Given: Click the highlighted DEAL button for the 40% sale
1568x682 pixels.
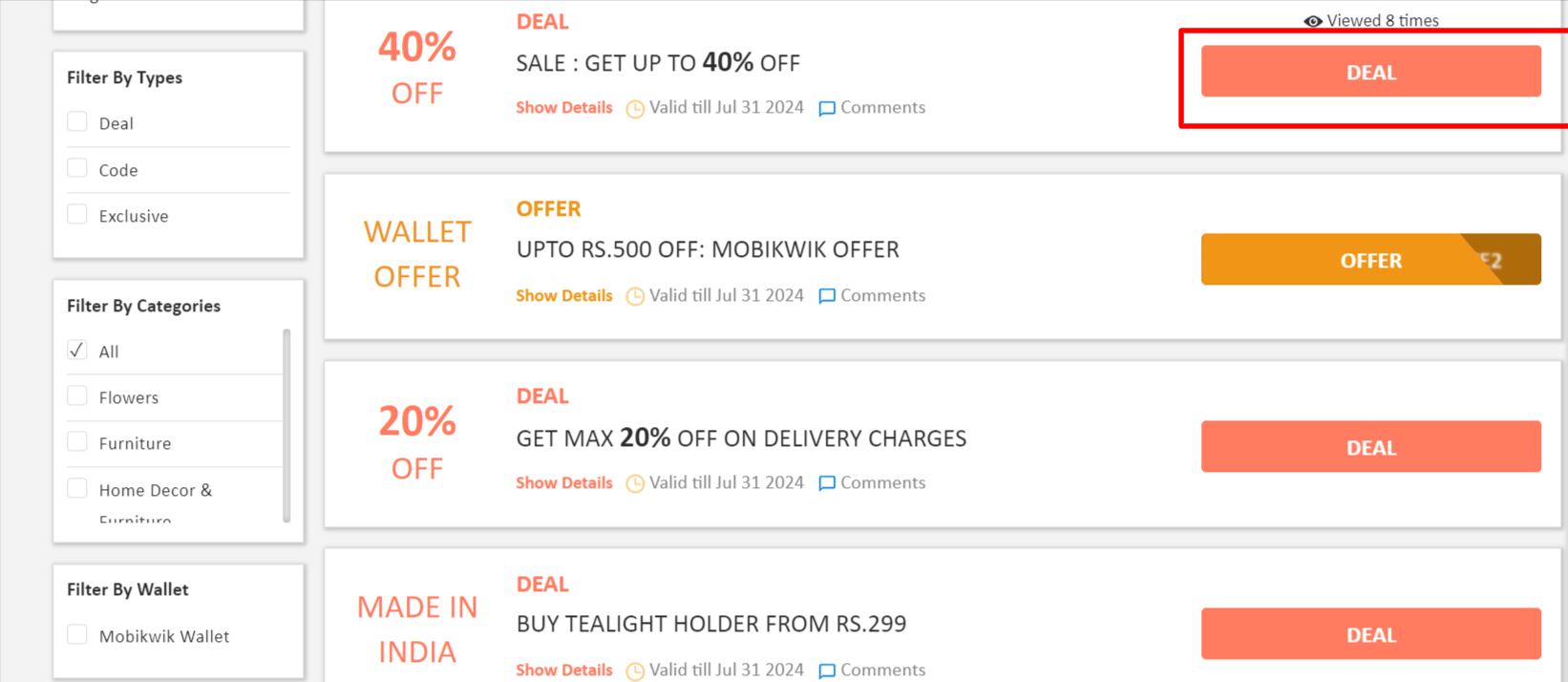Looking at the screenshot, I should 1370,72.
